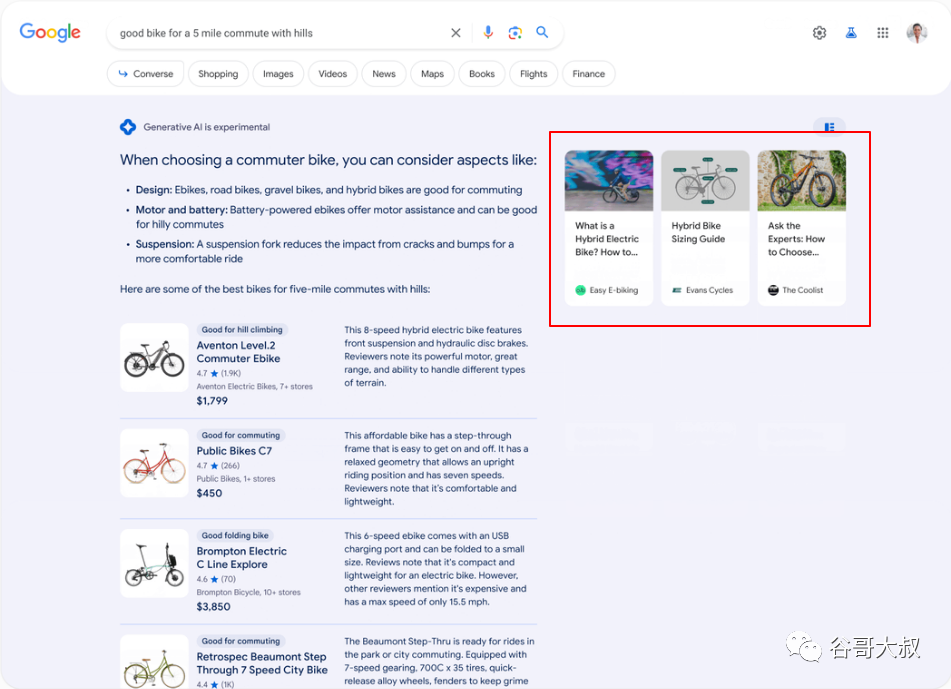
Task: Switch to the Finance tab
Action: 588,74
